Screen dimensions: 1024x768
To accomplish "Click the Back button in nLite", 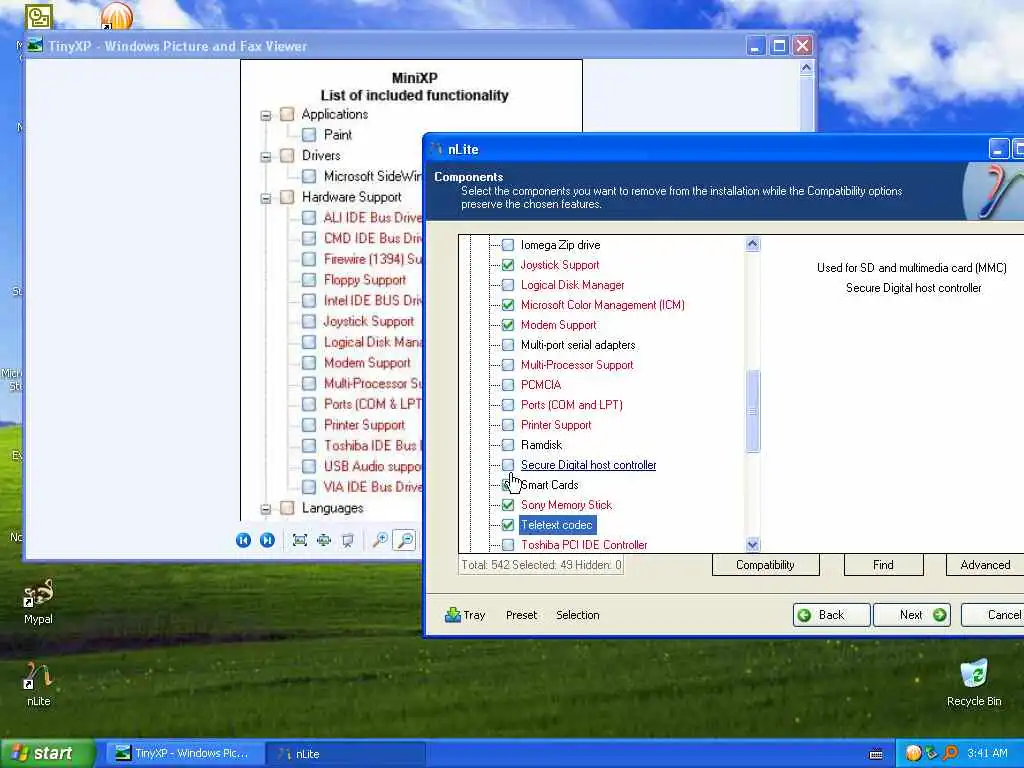I will pos(832,615).
